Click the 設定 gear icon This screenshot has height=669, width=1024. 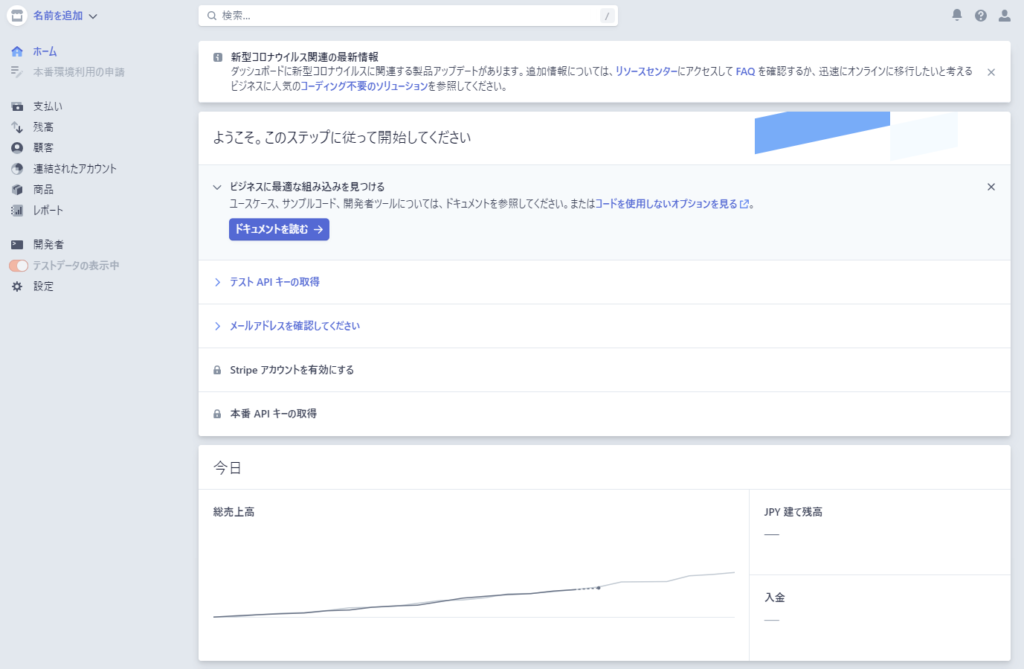(x=17, y=286)
